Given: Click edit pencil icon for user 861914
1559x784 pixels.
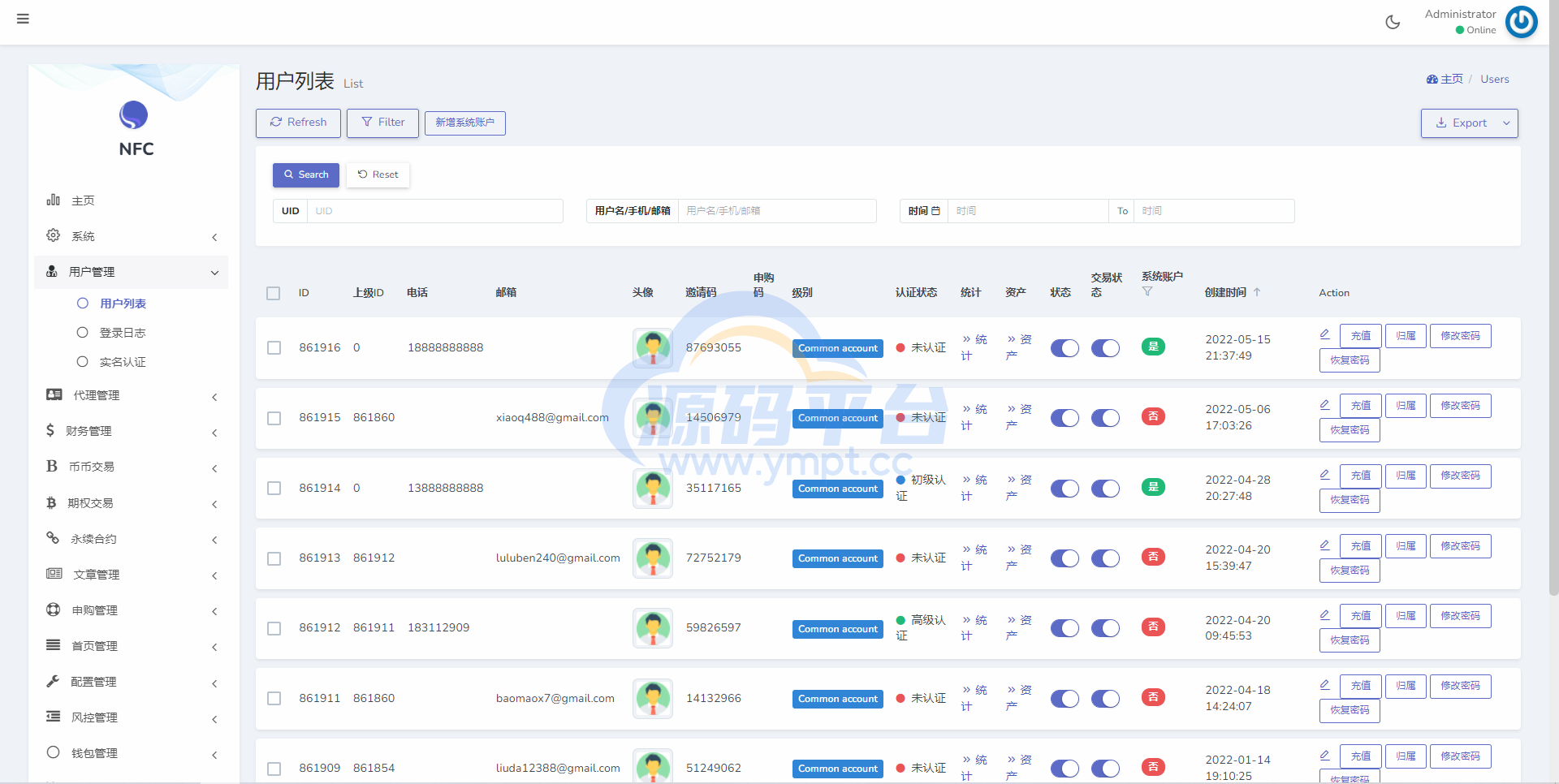Looking at the screenshot, I should 1324,474.
